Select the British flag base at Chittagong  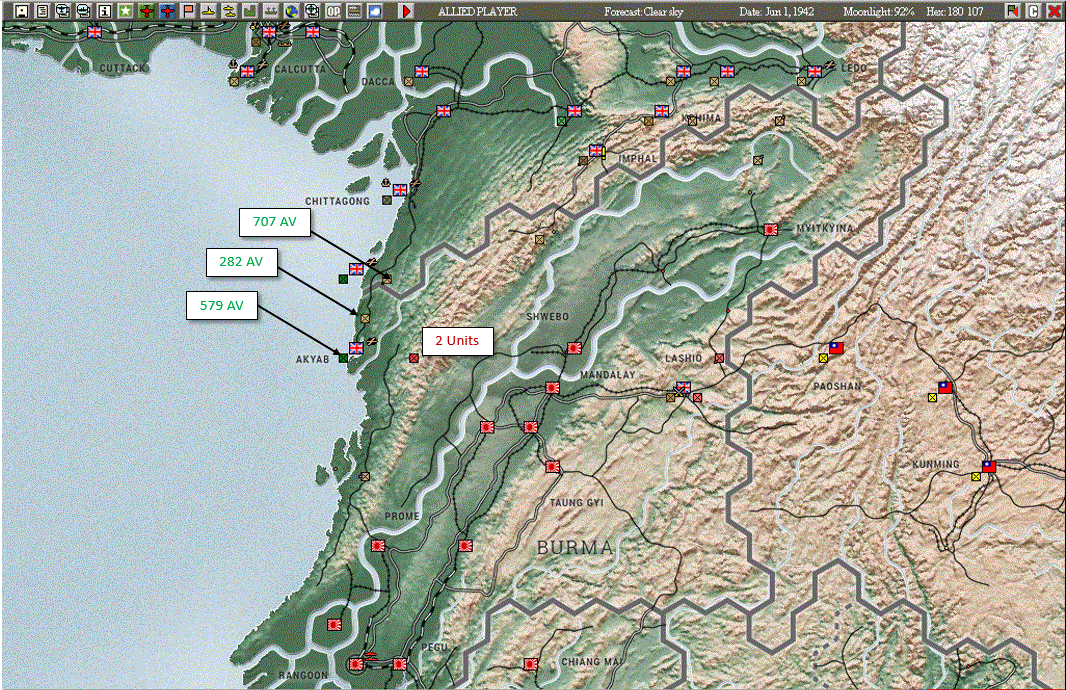400,190
